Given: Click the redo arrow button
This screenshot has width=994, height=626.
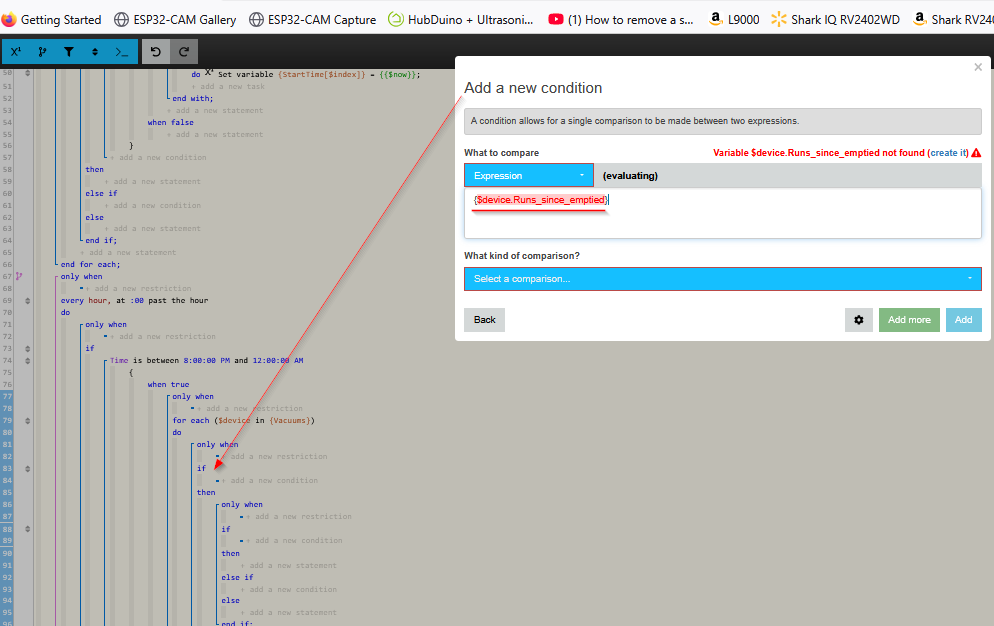Looking at the screenshot, I should coord(184,51).
